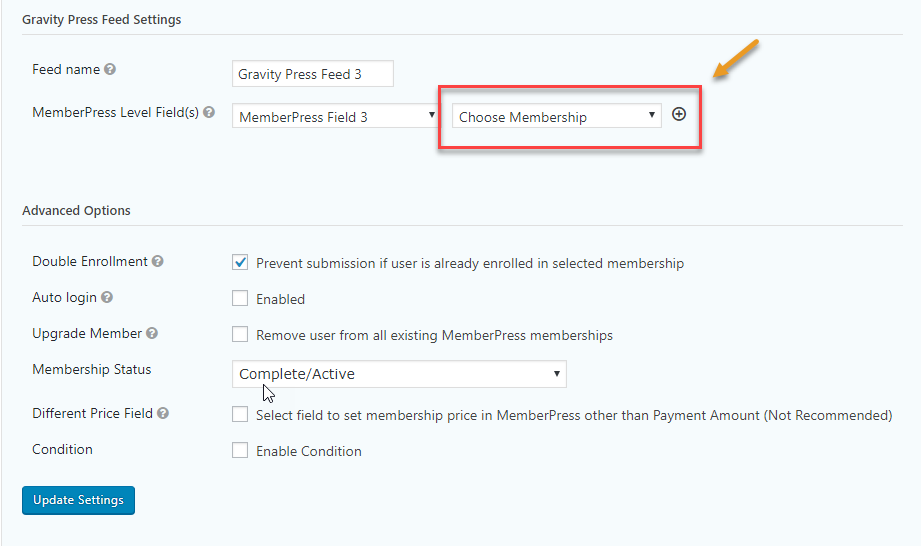The image size is (921, 546).
Task: Tick the Different Price Field checkbox
Action: tap(240, 414)
